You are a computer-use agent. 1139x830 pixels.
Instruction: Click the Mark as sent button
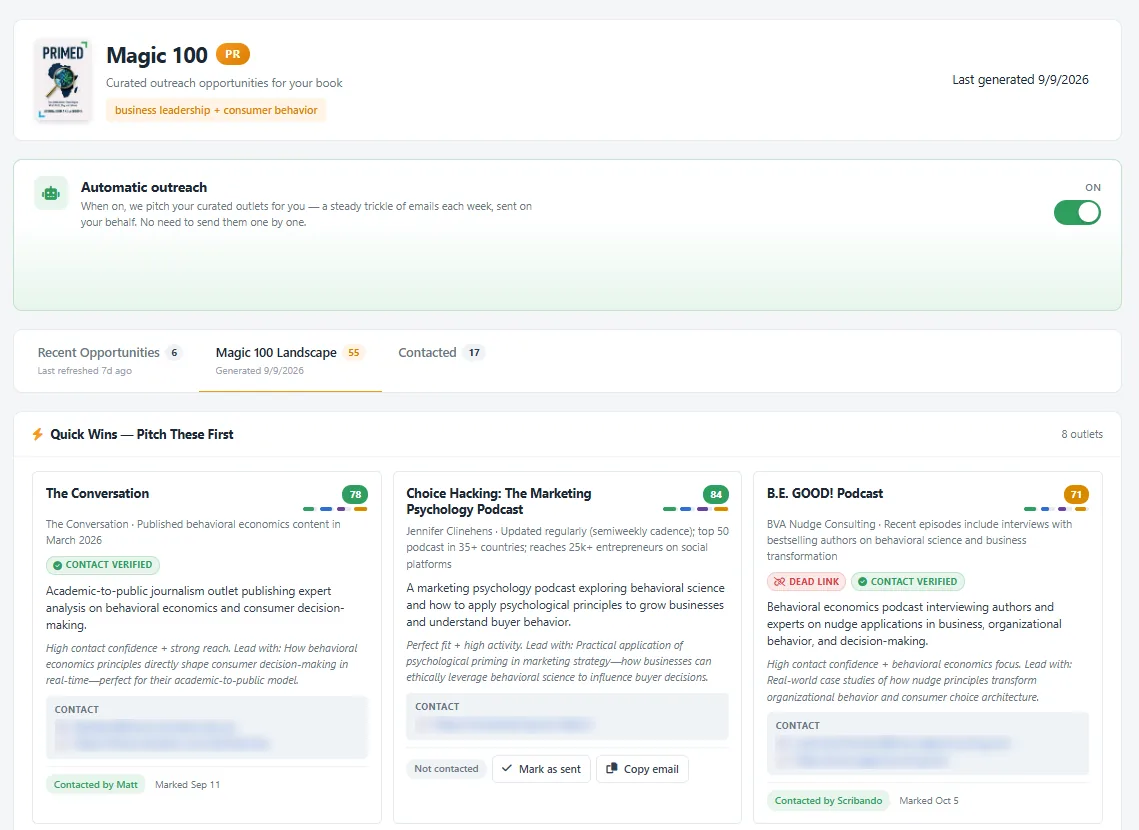pyautogui.click(x=541, y=769)
